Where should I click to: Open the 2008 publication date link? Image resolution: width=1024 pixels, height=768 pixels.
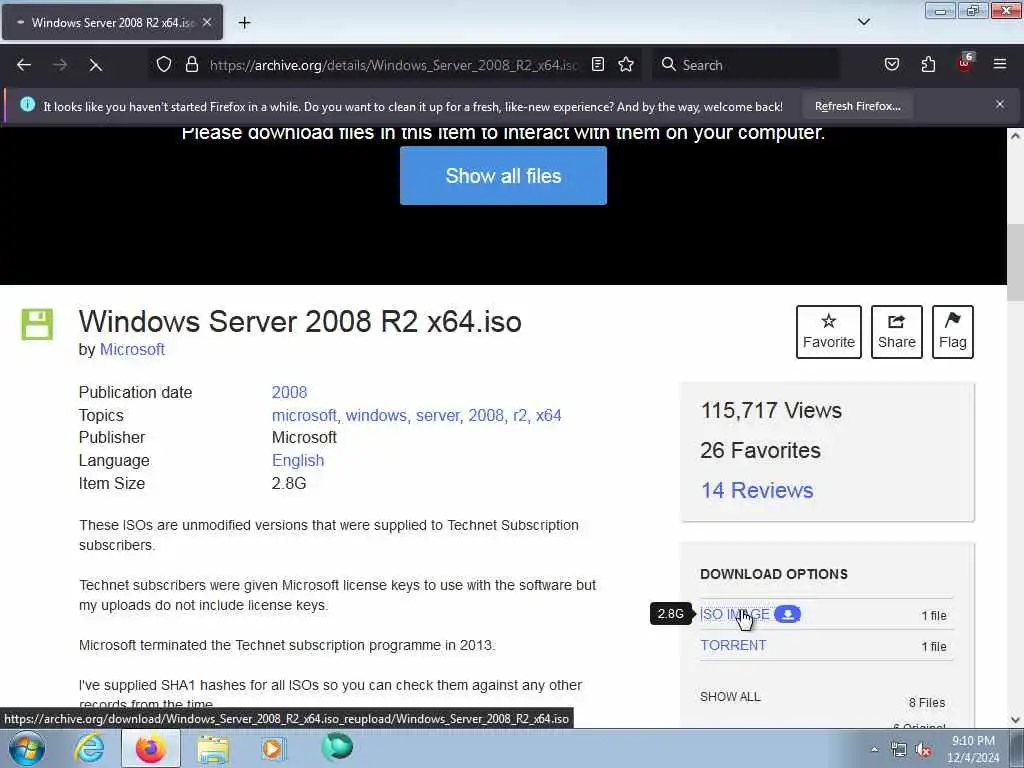(289, 392)
